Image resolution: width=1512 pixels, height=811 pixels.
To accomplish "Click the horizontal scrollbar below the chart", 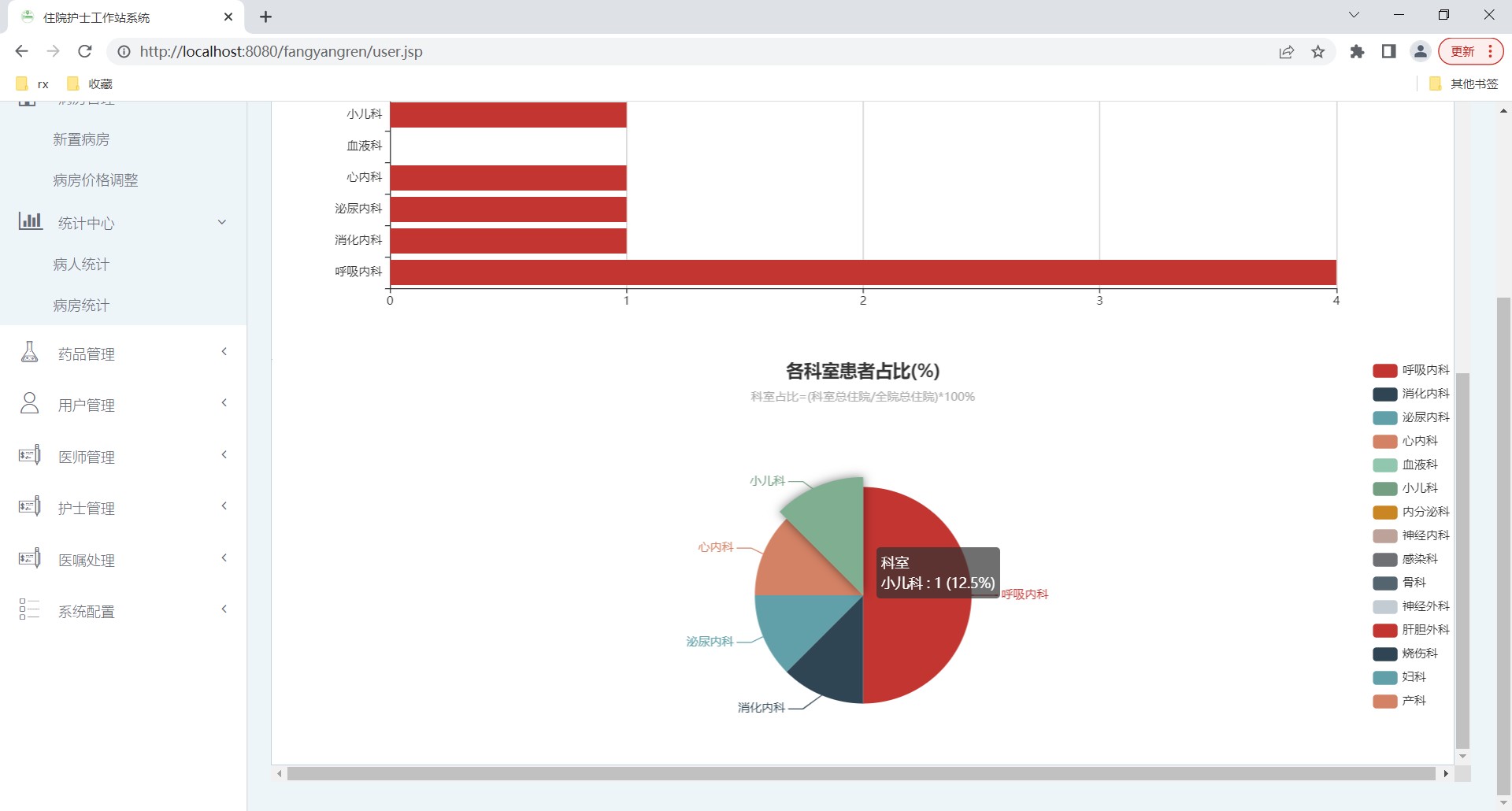I will point(861,774).
